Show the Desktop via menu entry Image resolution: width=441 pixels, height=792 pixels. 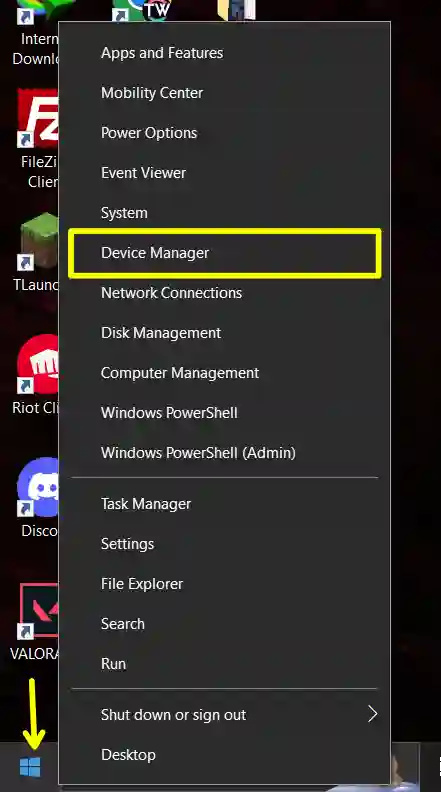tap(224, 755)
